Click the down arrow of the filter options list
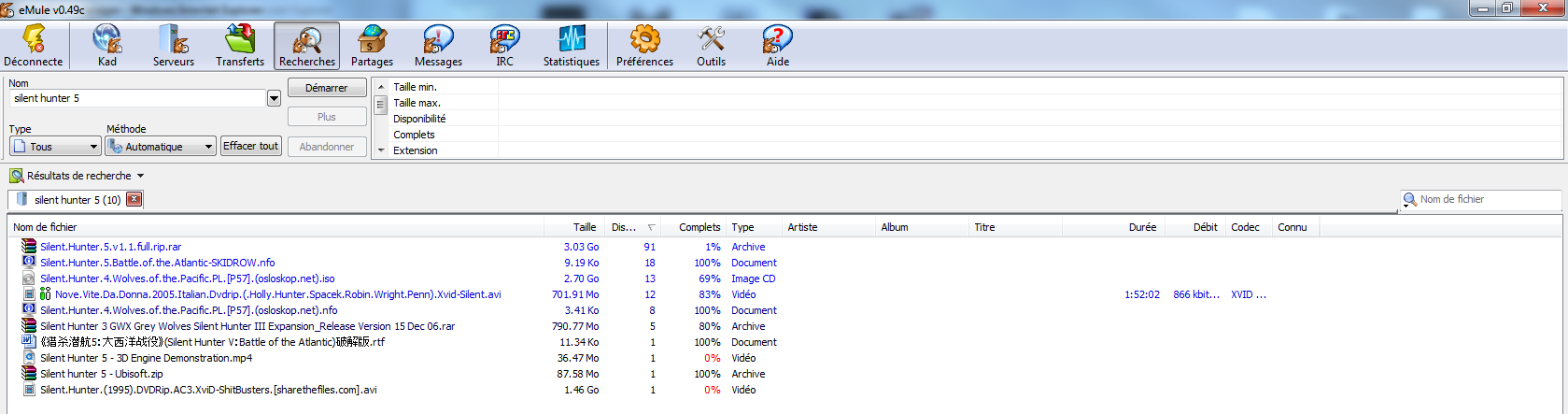 tap(380, 150)
